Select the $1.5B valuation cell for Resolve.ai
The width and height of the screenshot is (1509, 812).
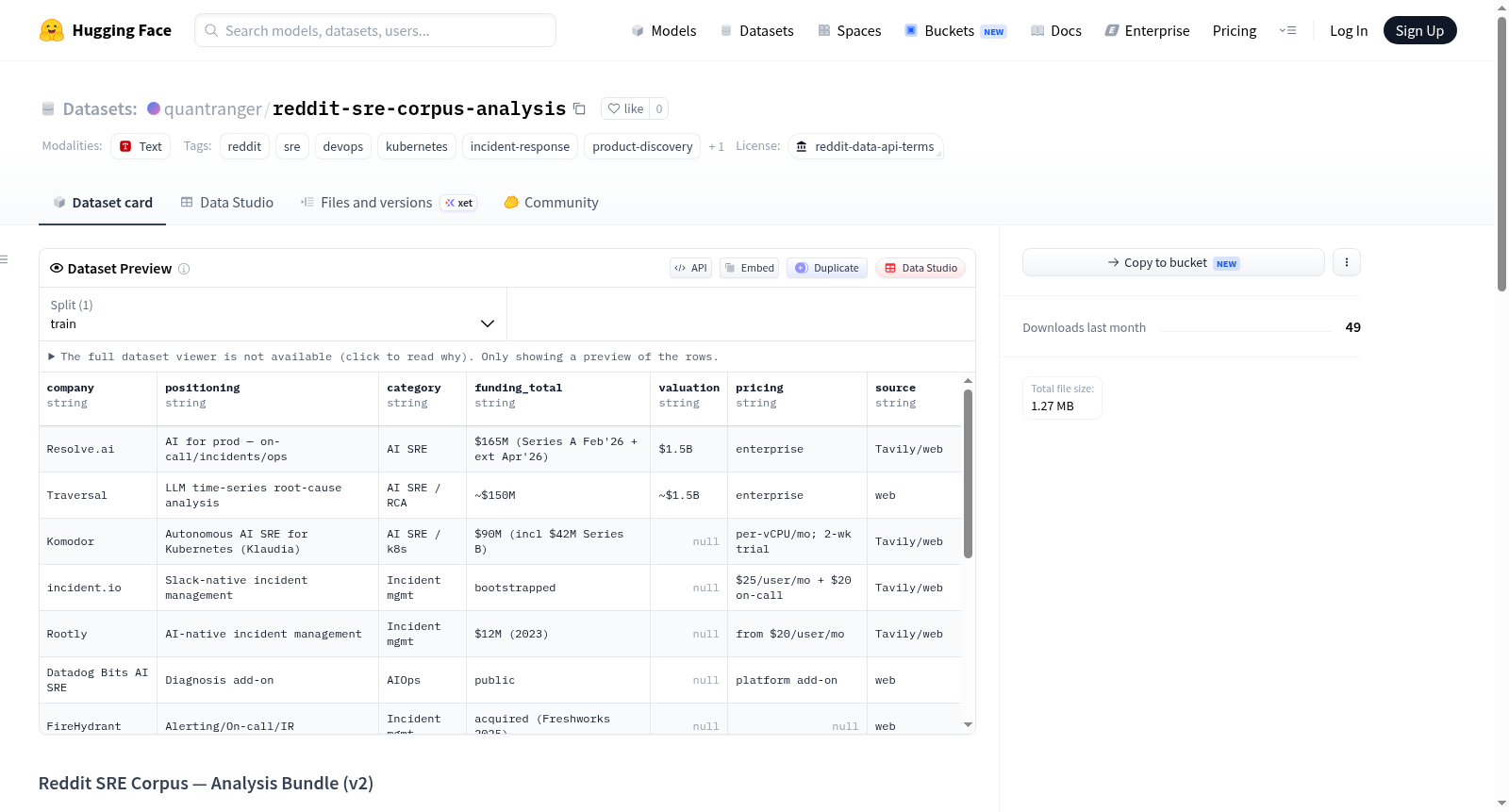click(x=688, y=449)
